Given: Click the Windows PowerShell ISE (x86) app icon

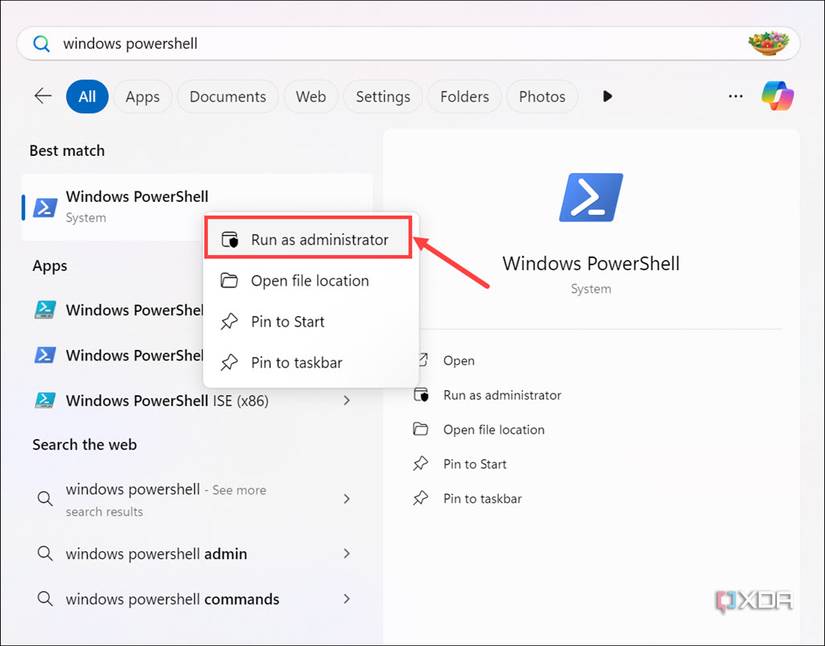Looking at the screenshot, I should point(45,399).
